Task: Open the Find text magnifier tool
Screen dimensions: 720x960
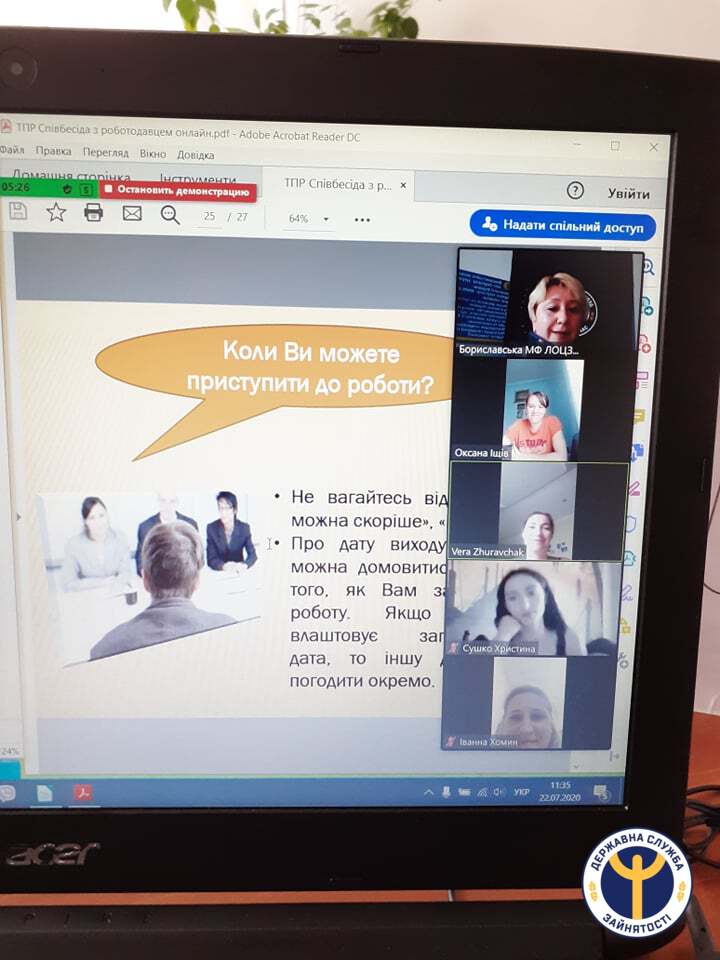Action: tap(170, 214)
